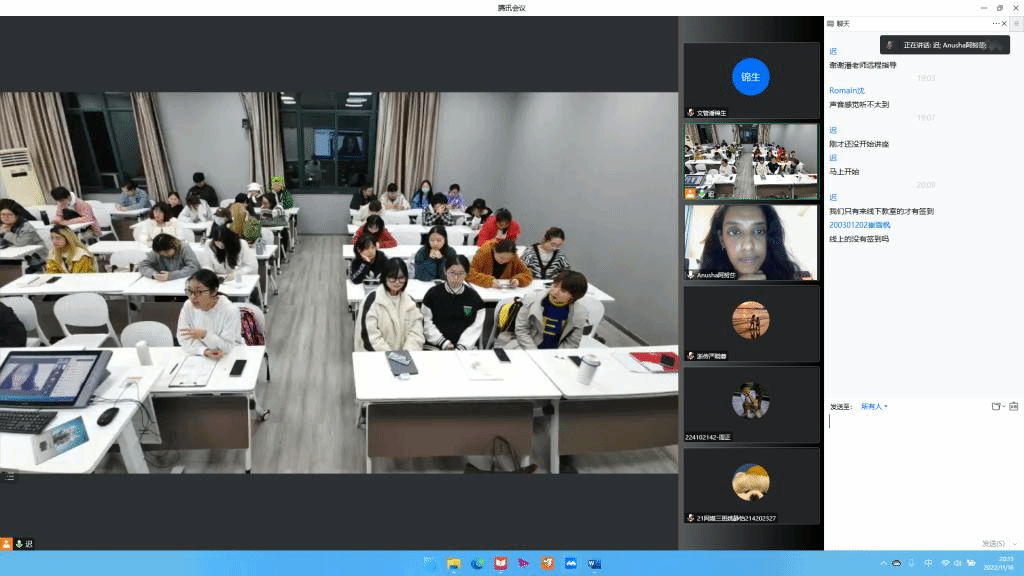Viewport: 1024px width, 576px height.
Task: Click the 发送(S) send button
Action: tap(992, 543)
